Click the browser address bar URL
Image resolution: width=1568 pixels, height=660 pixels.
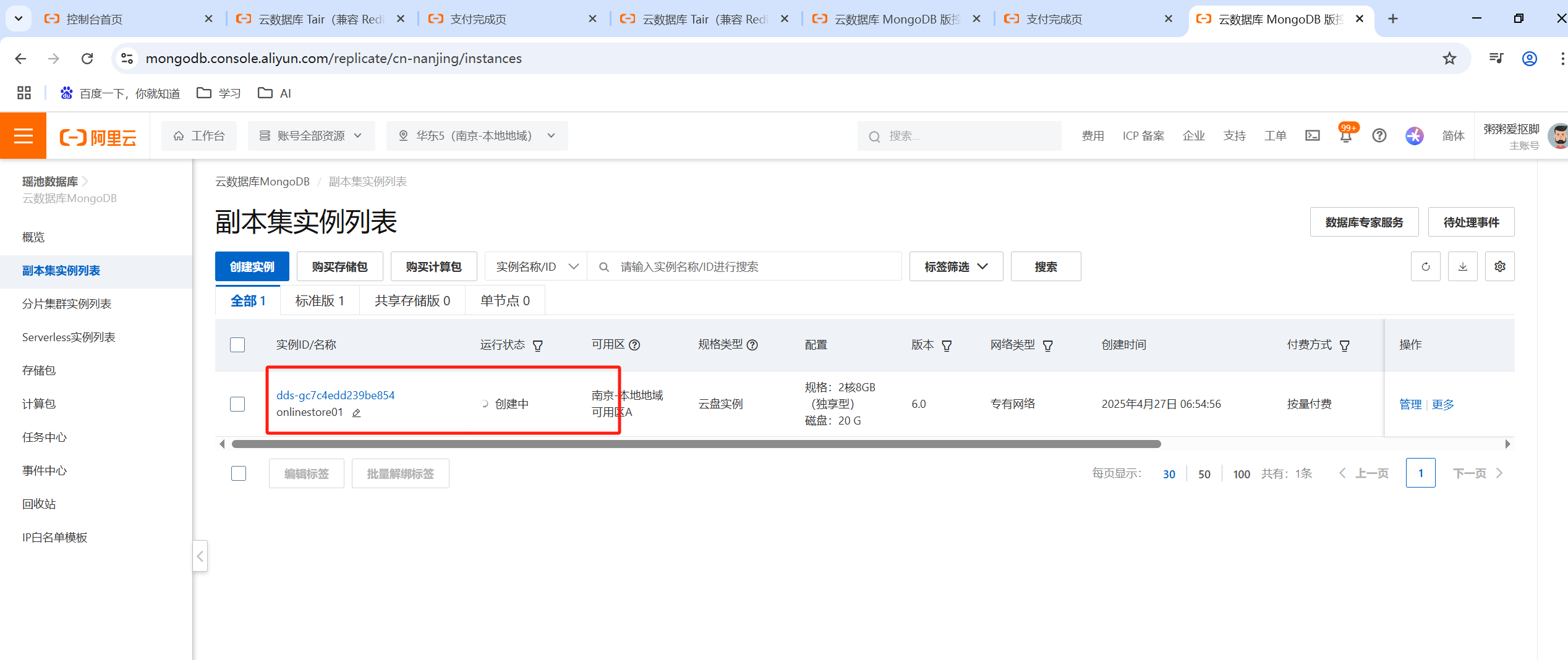[334, 58]
